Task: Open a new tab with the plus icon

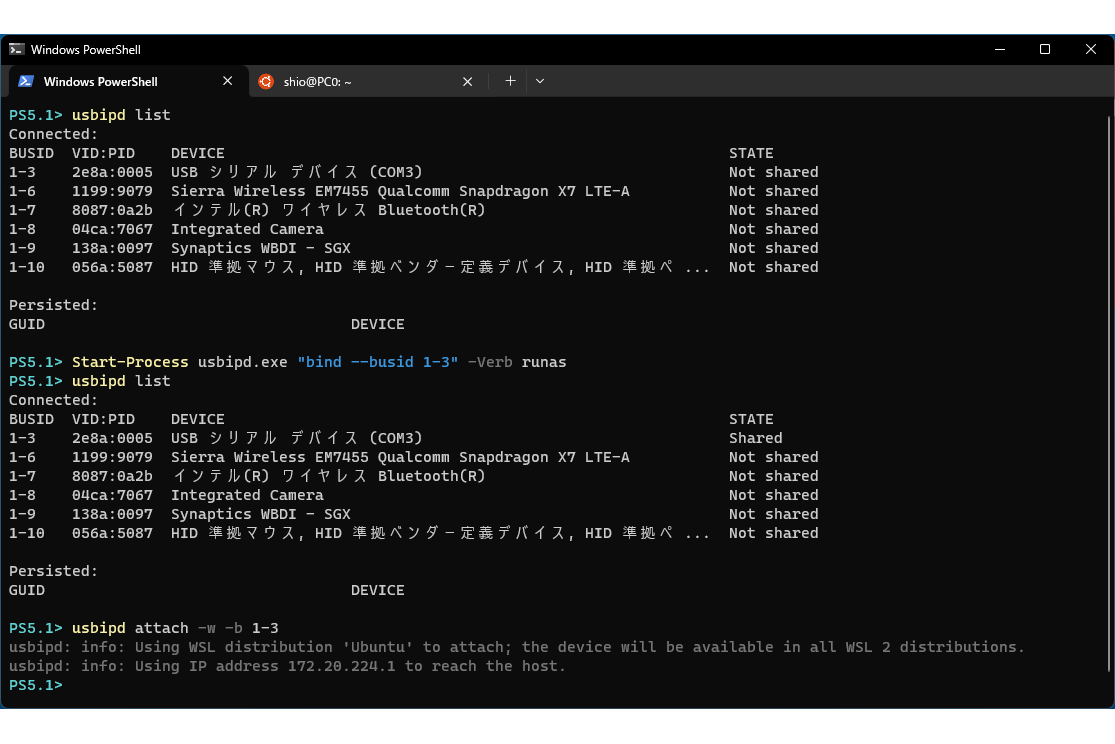Action: pyautogui.click(x=510, y=81)
